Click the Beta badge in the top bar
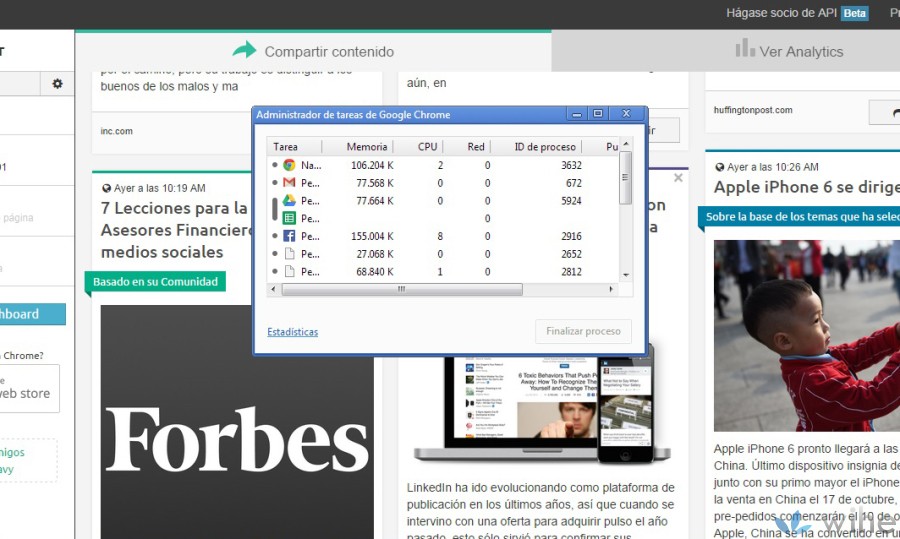900x539 pixels. [855, 13]
